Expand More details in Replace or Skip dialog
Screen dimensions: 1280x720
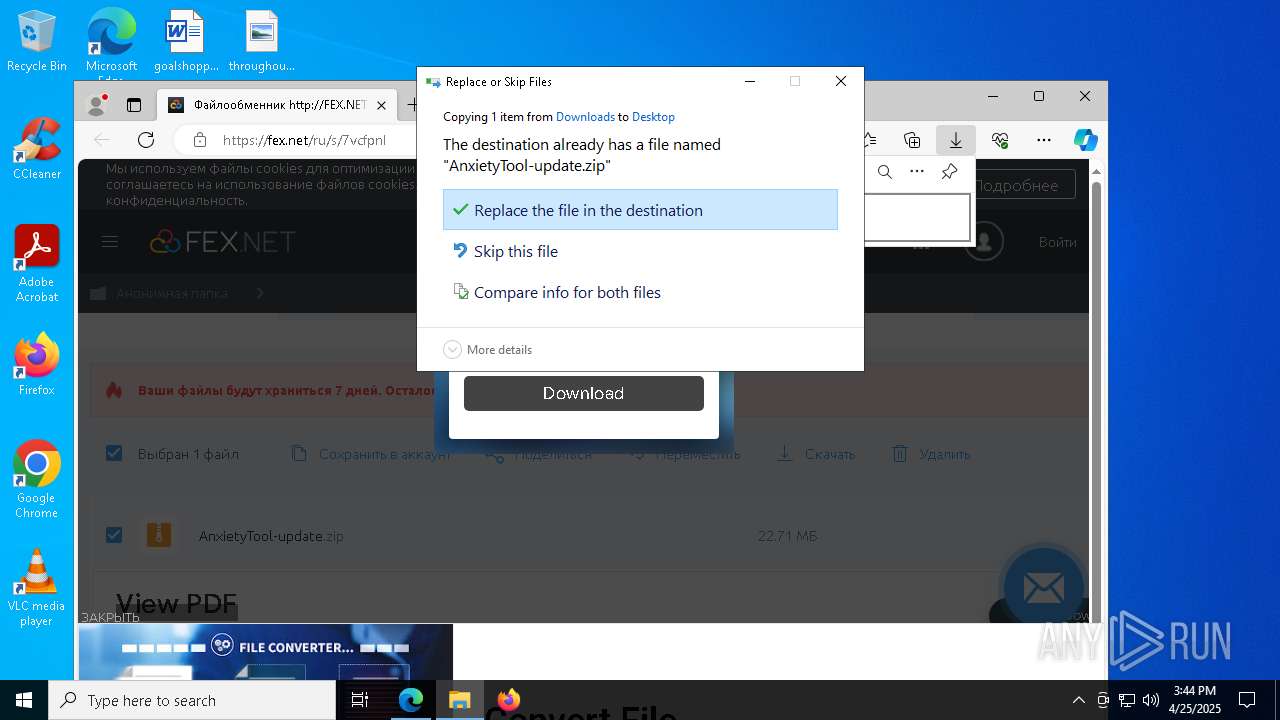point(488,349)
